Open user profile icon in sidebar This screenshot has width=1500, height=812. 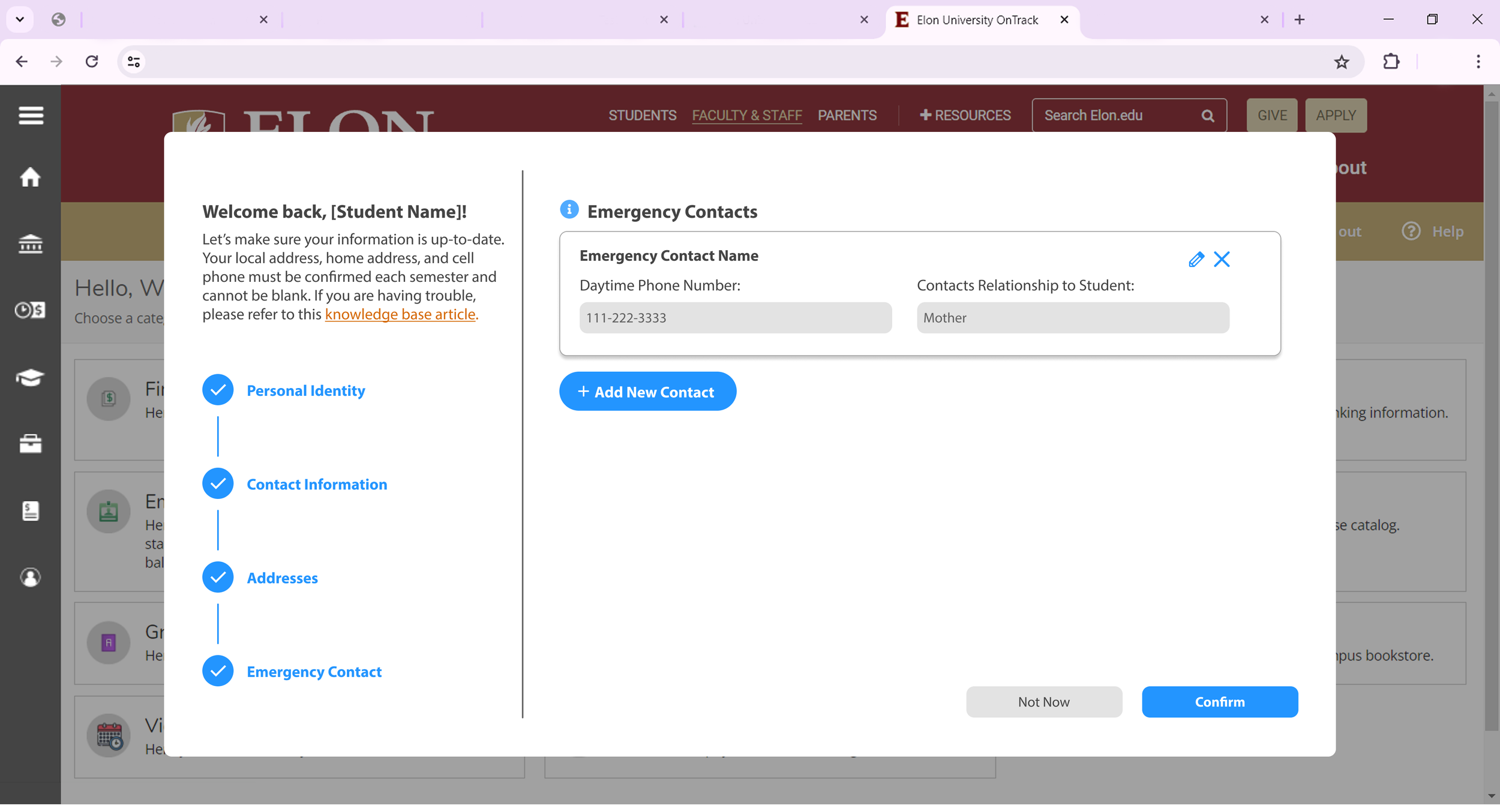(31, 578)
